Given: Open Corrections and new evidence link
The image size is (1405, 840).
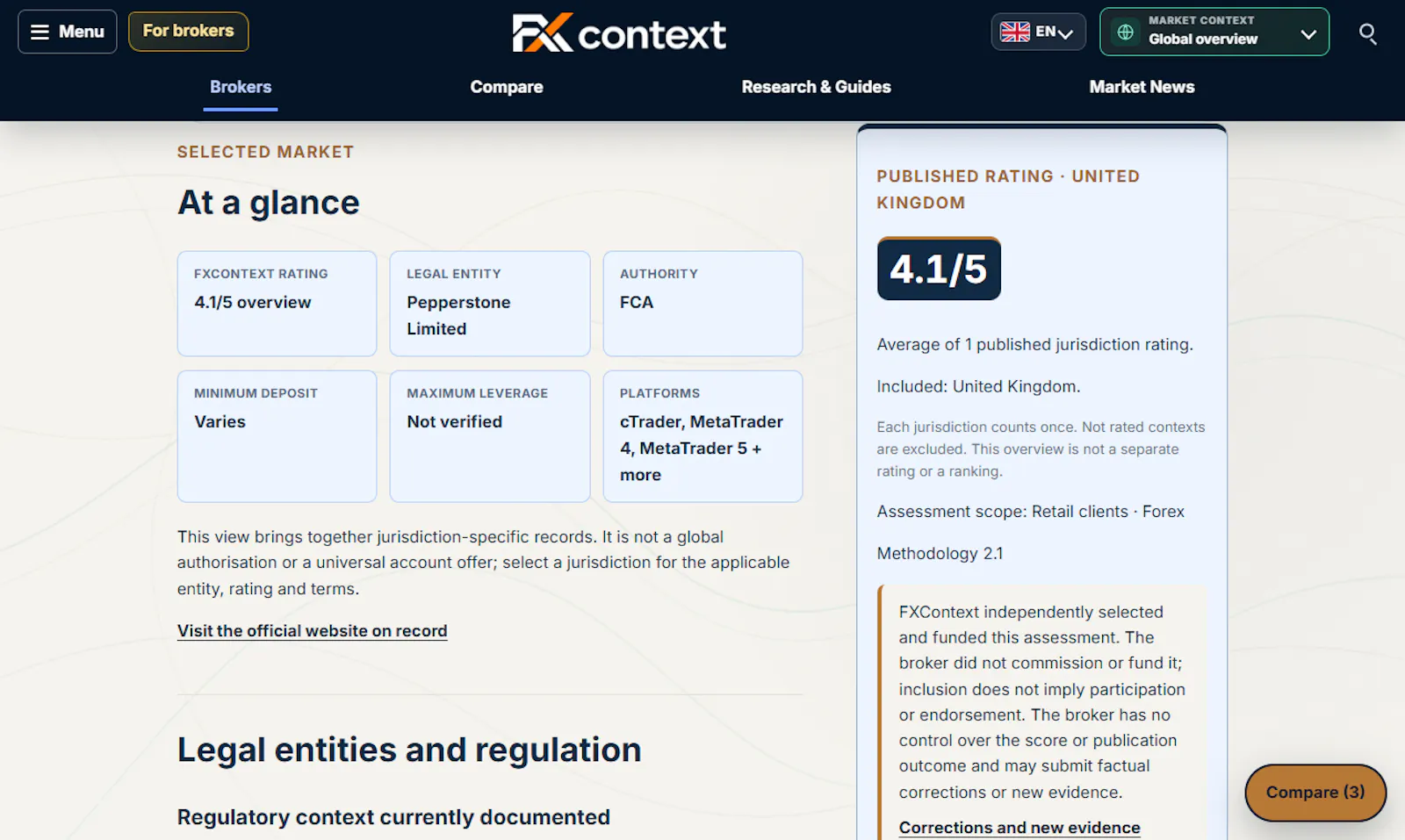Looking at the screenshot, I should tap(1020, 828).
